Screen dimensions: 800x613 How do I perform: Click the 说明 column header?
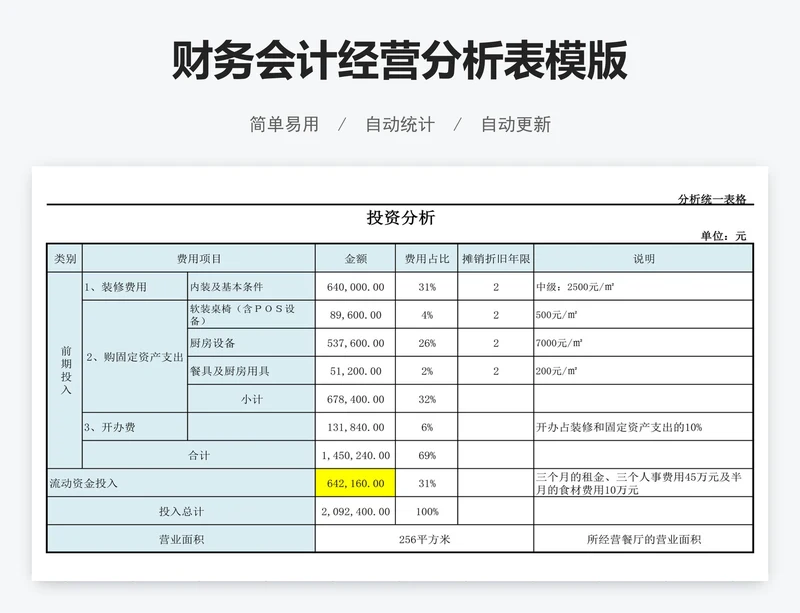pos(643,258)
